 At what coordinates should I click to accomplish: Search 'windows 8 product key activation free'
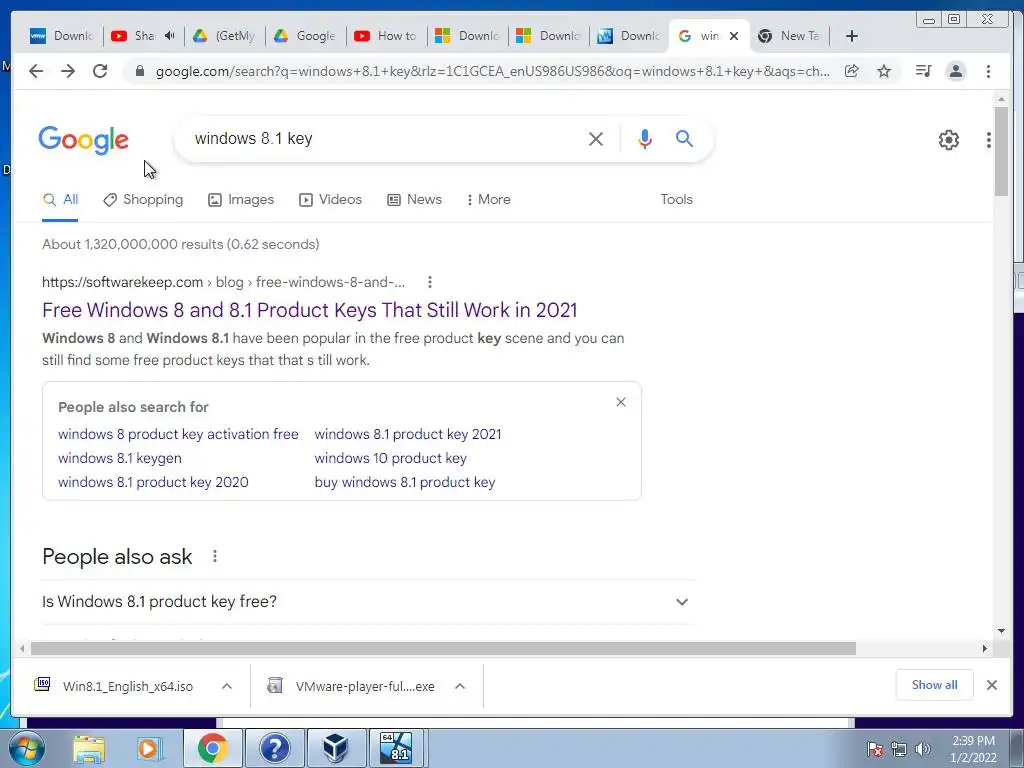[178, 434]
